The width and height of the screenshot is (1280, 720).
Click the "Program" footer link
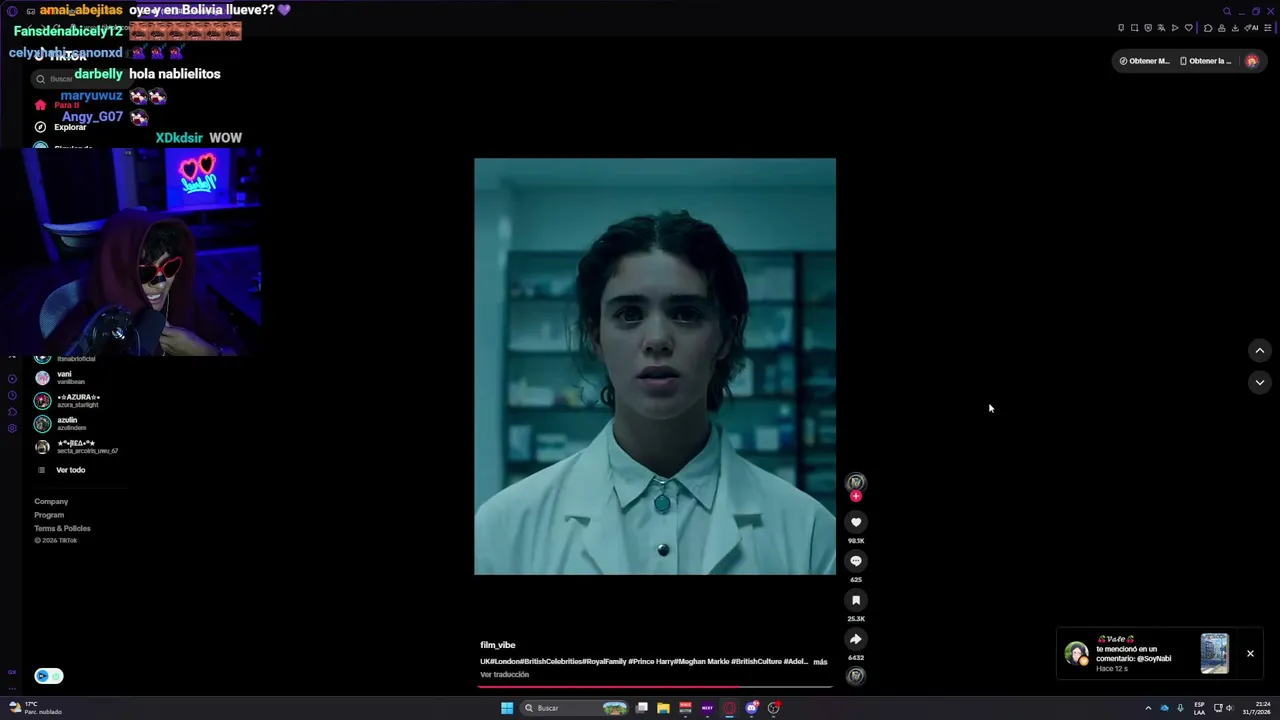click(x=49, y=515)
